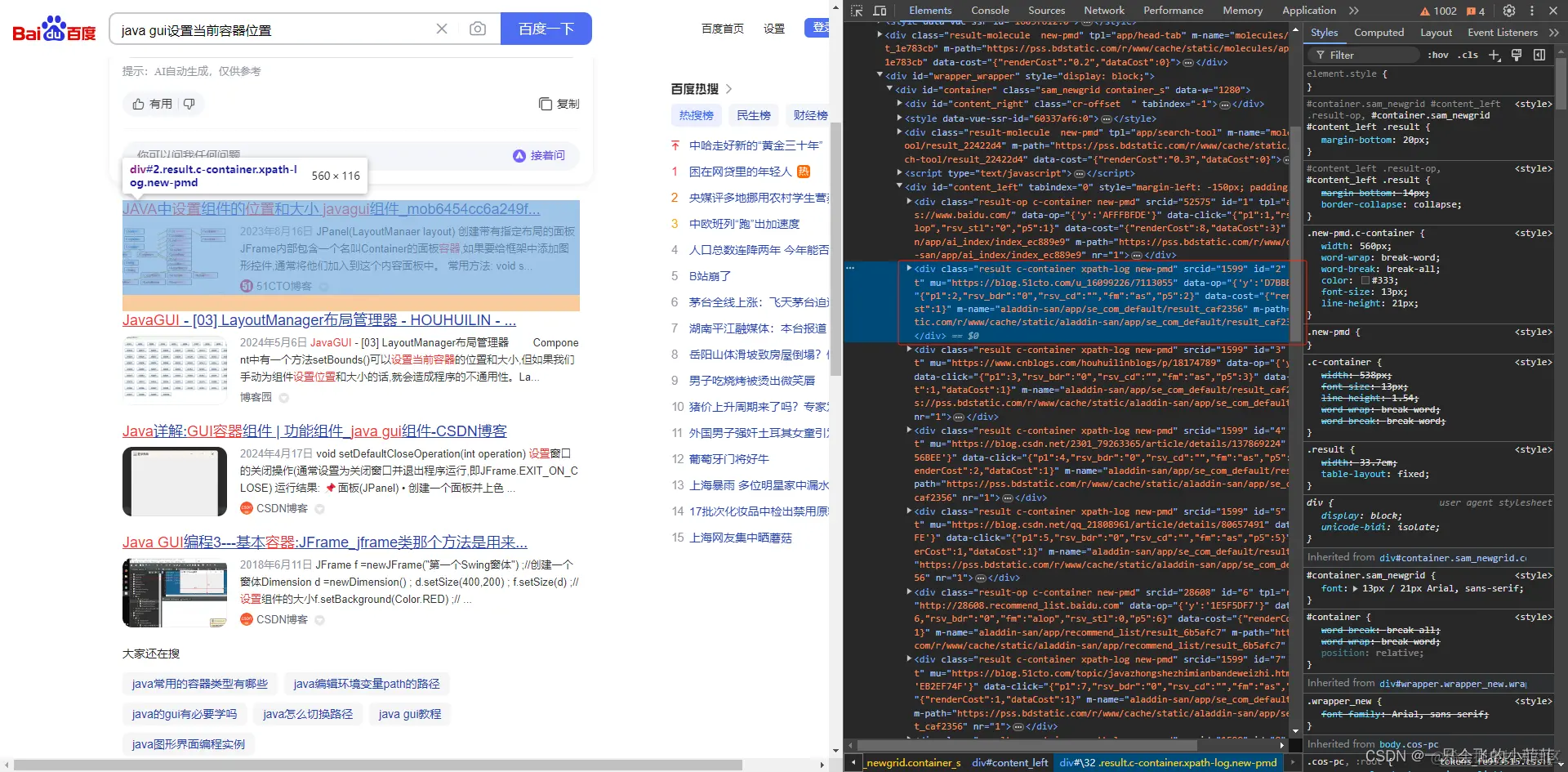Clear the Baidu search box with X
The width and height of the screenshot is (1568, 772).
(442, 29)
